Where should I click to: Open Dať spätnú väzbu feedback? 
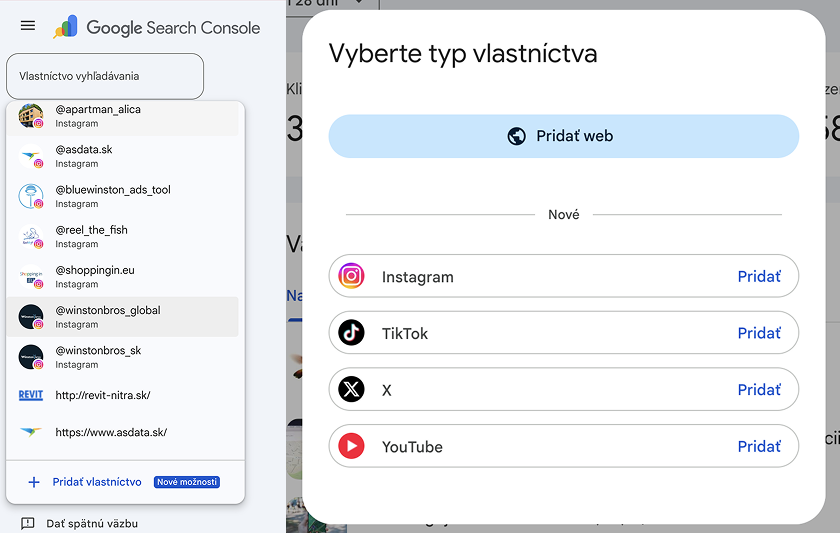(92, 523)
